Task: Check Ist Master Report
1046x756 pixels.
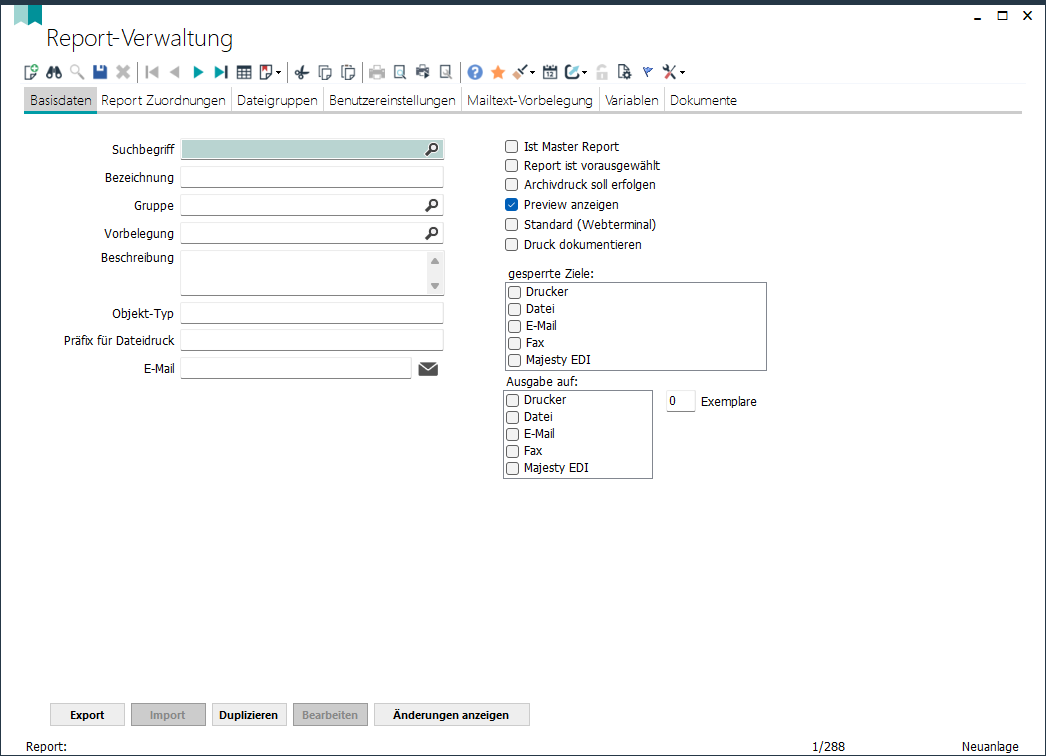Action: coord(512,147)
